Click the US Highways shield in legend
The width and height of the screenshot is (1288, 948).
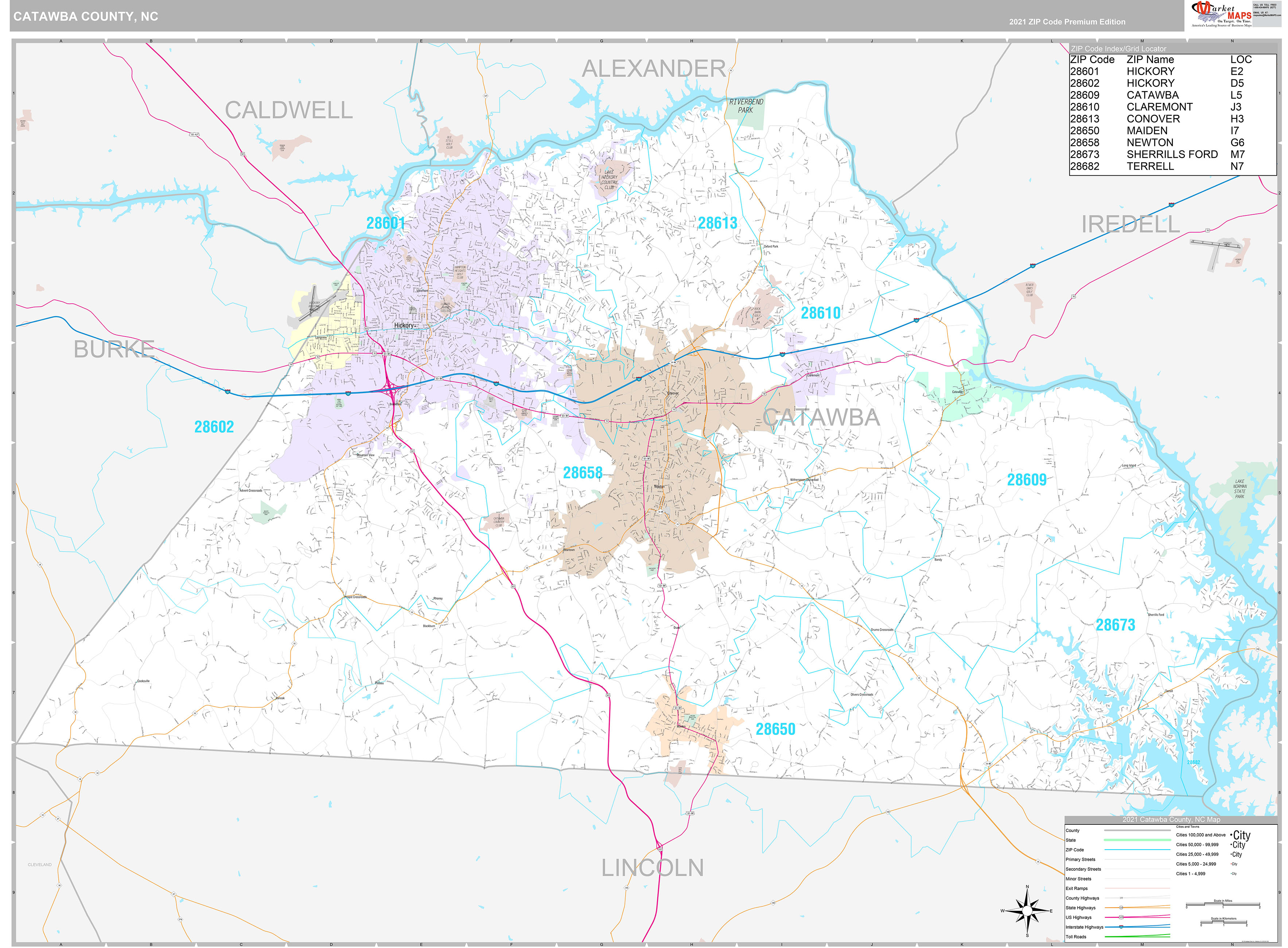click(1121, 917)
